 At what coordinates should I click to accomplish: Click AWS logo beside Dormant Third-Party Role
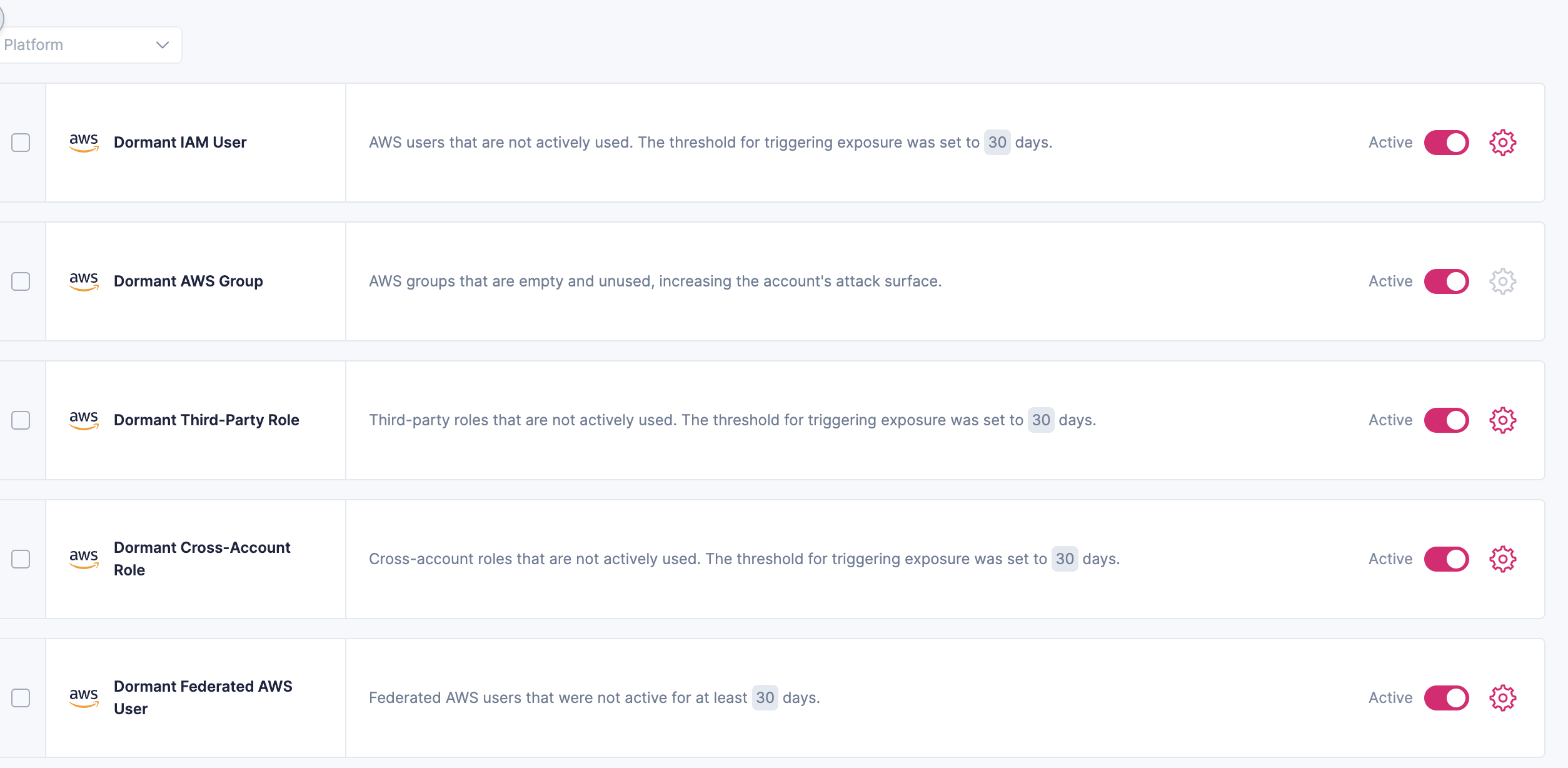[84, 420]
